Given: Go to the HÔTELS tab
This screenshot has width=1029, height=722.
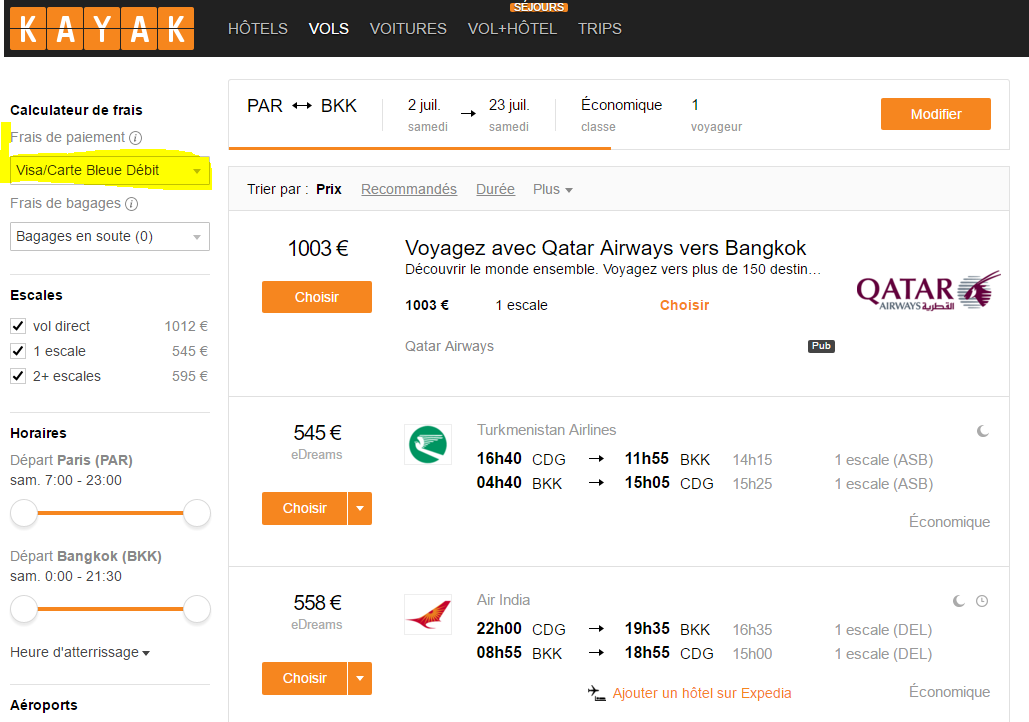Looking at the screenshot, I should (x=258, y=29).
